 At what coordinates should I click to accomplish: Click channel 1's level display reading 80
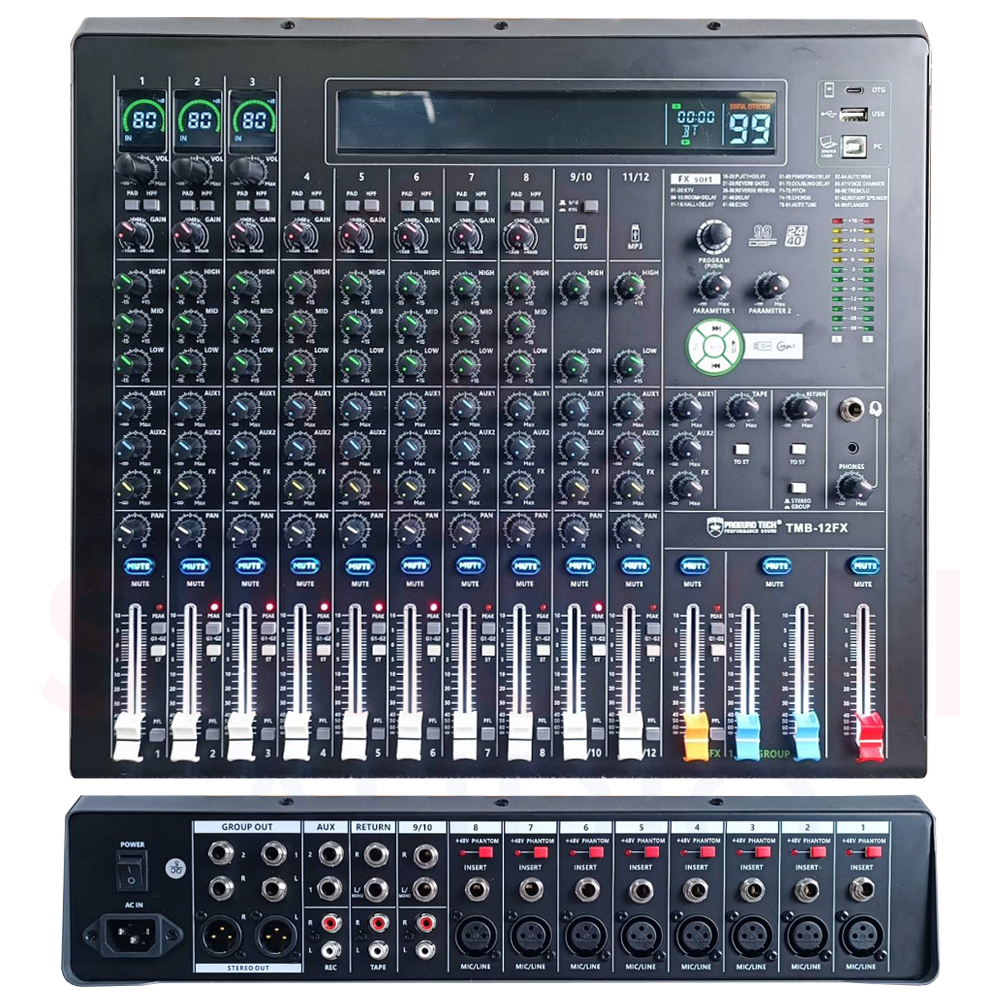pyautogui.click(x=142, y=121)
